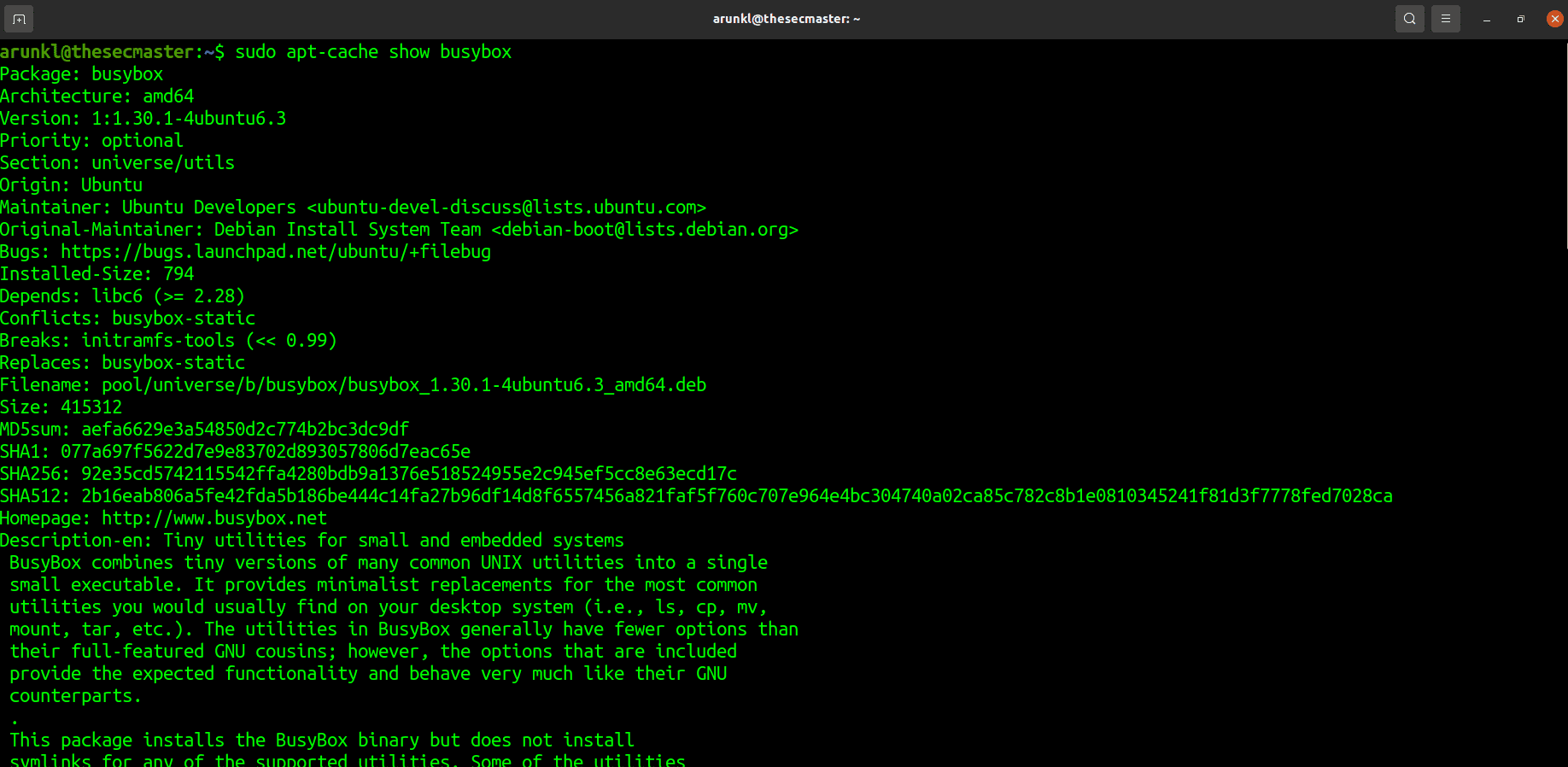Screen dimensions: 1568x767
Task: Click the Origin: Ubuntu line
Action: coord(72,185)
